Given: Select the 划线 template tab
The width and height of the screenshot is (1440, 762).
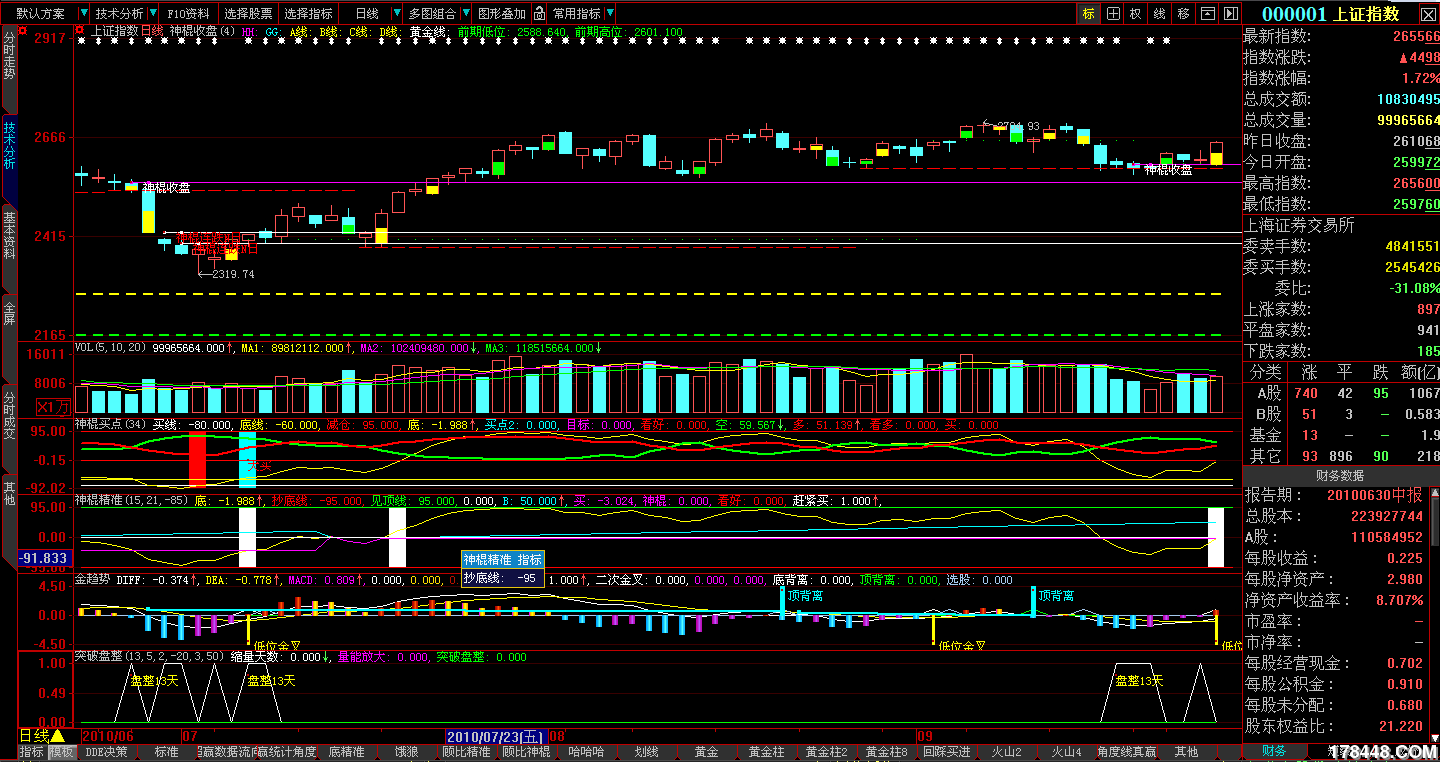Looking at the screenshot, I should 646,752.
